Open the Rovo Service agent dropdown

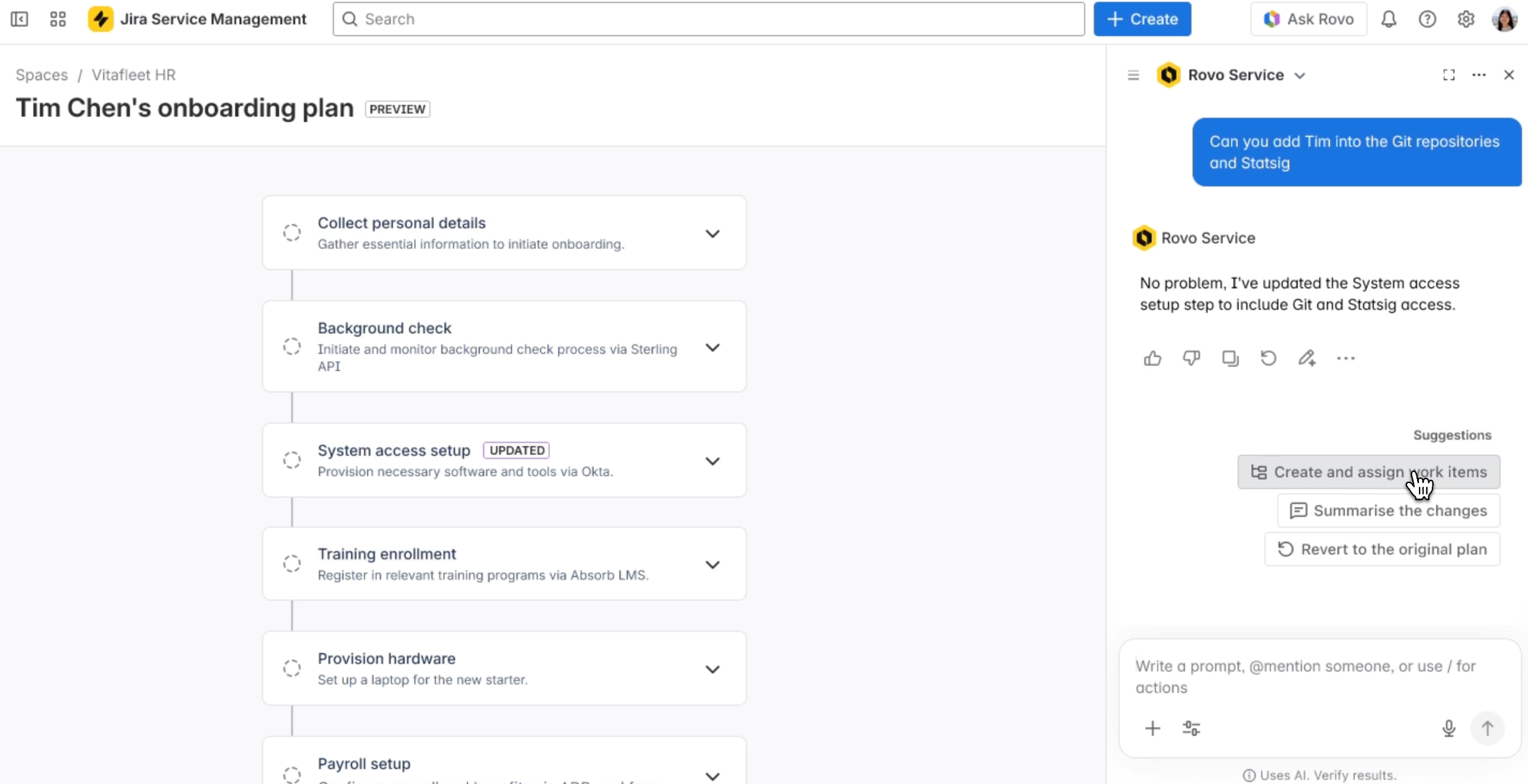click(1299, 76)
